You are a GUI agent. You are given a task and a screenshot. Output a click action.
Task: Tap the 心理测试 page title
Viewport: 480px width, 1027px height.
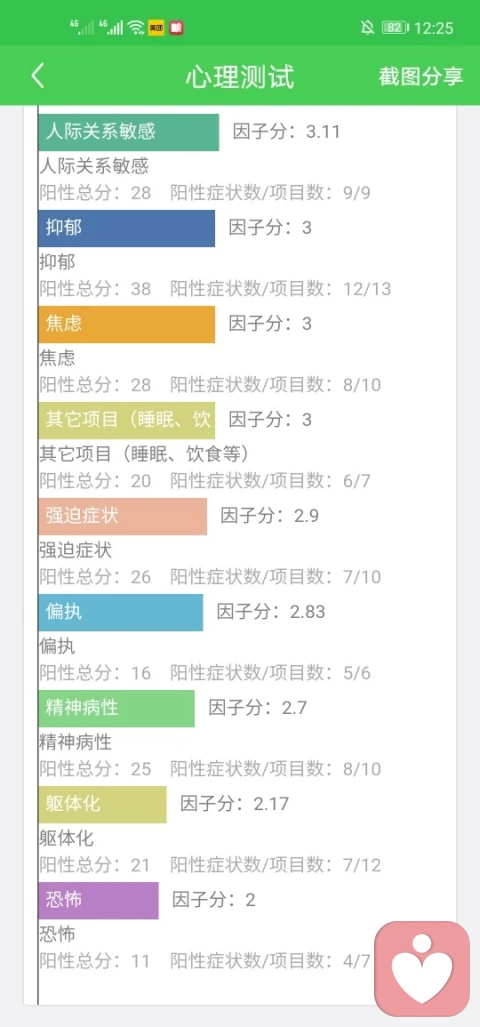pyautogui.click(x=240, y=77)
